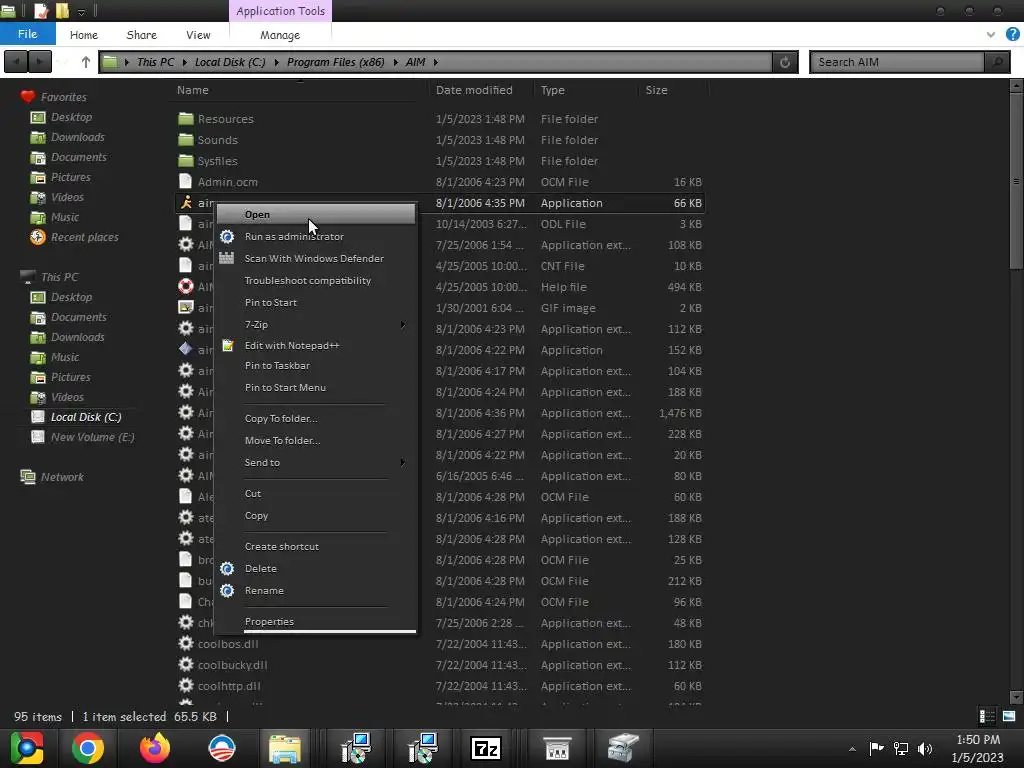Viewport: 1024px width, 768px height.
Task: Switch to the Home ribbon tab
Action: (x=84, y=35)
